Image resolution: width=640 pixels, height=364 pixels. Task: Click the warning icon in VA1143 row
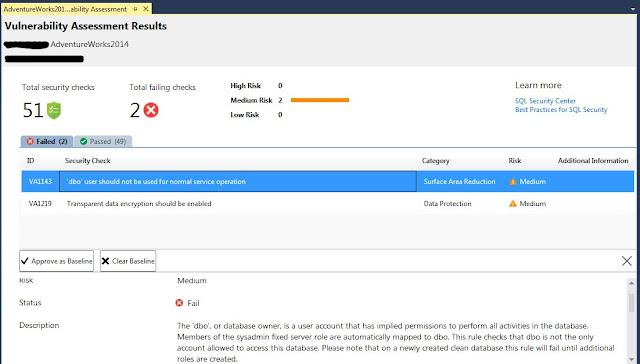coord(513,182)
